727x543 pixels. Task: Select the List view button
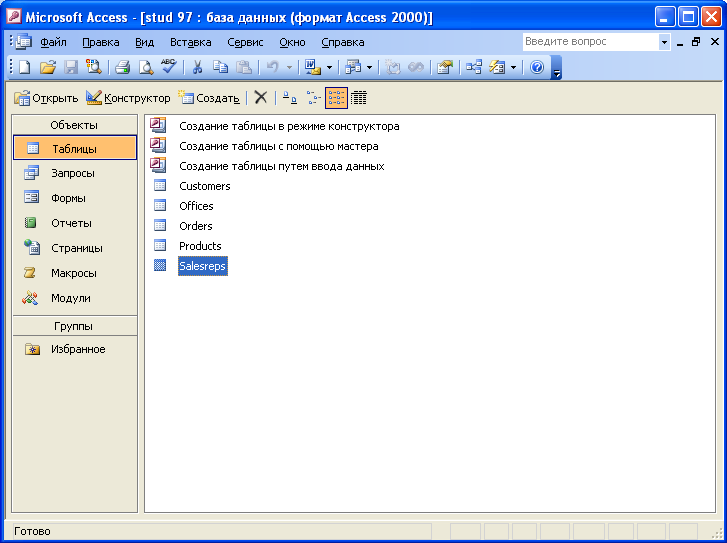click(336, 97)
